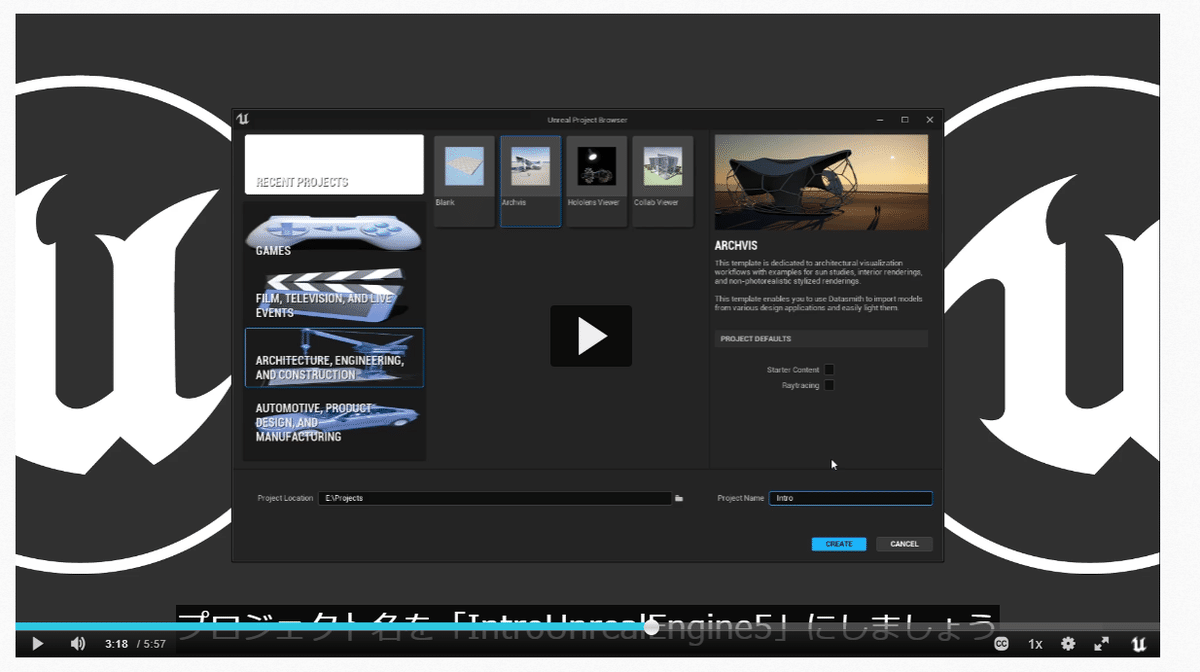Select the Blank template thumbnail
This screenshot has width=1200, height=672.
(464, 181)
